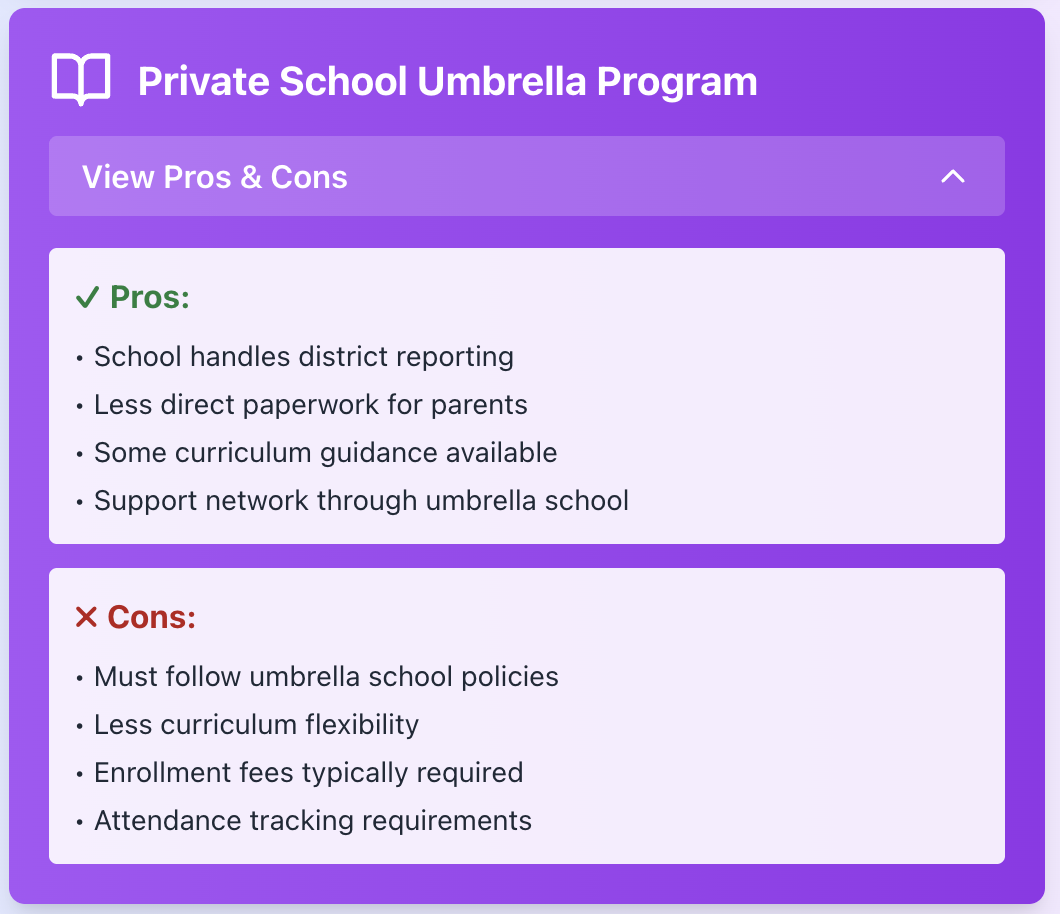
Task: Select "Attendance tracking requirements" item
Action: (312, 821)
